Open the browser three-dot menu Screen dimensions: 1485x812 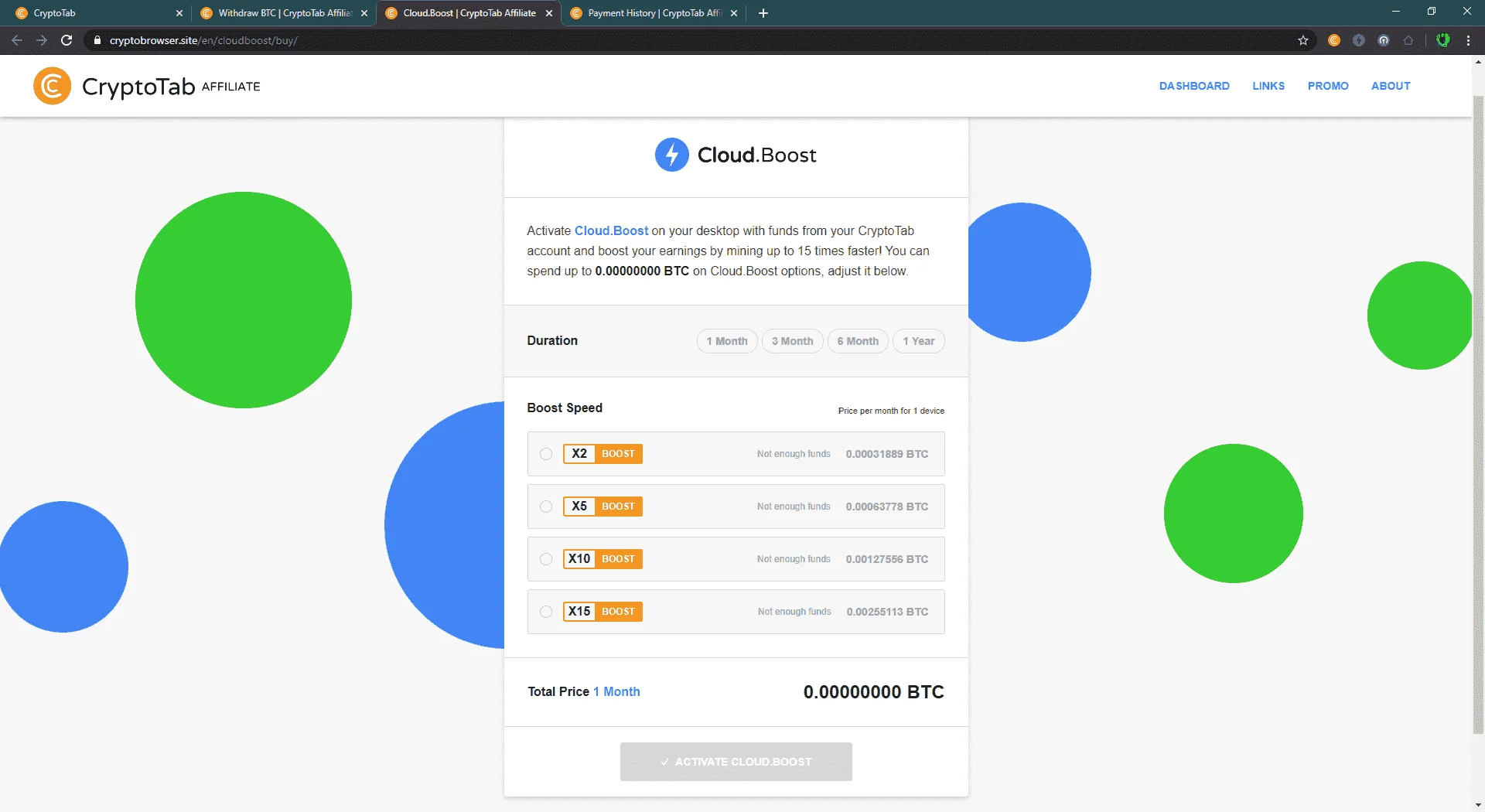(x=1468, y=40)
